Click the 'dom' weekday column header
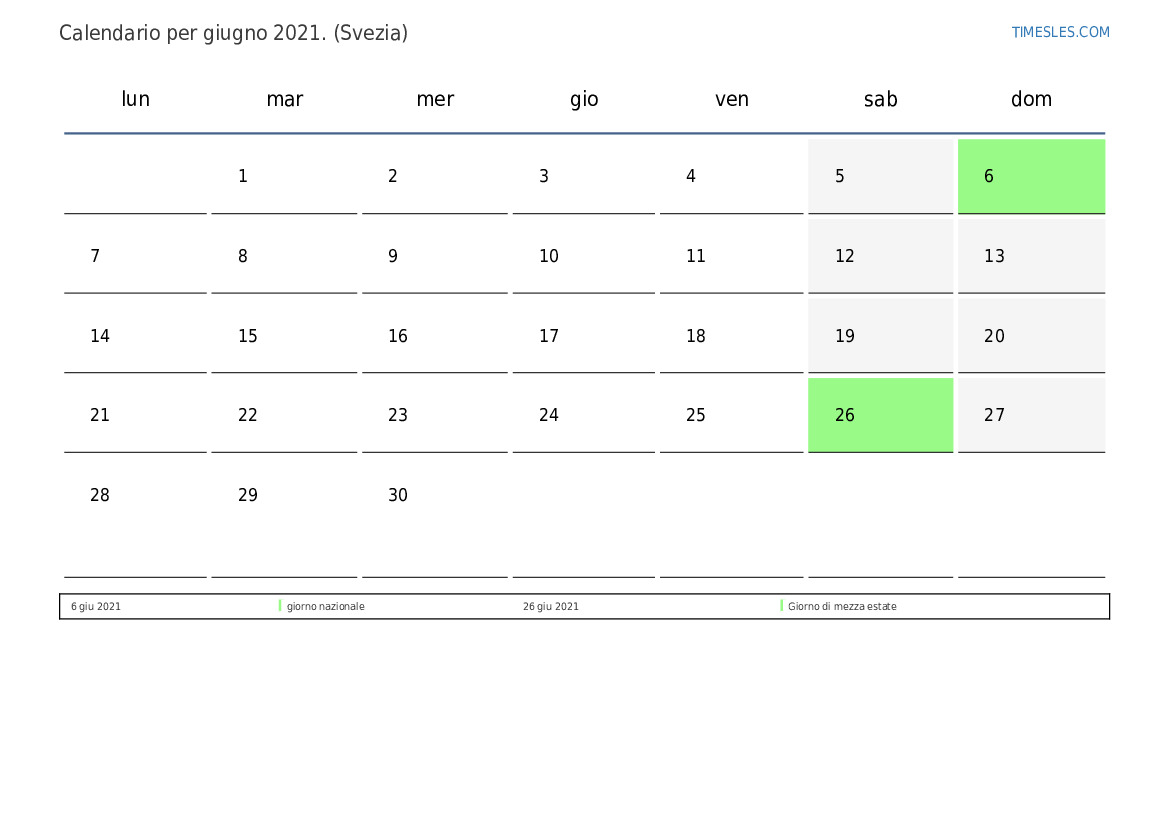The width and height of the screenshot is (1169, 827). [x=1031, y=99]
